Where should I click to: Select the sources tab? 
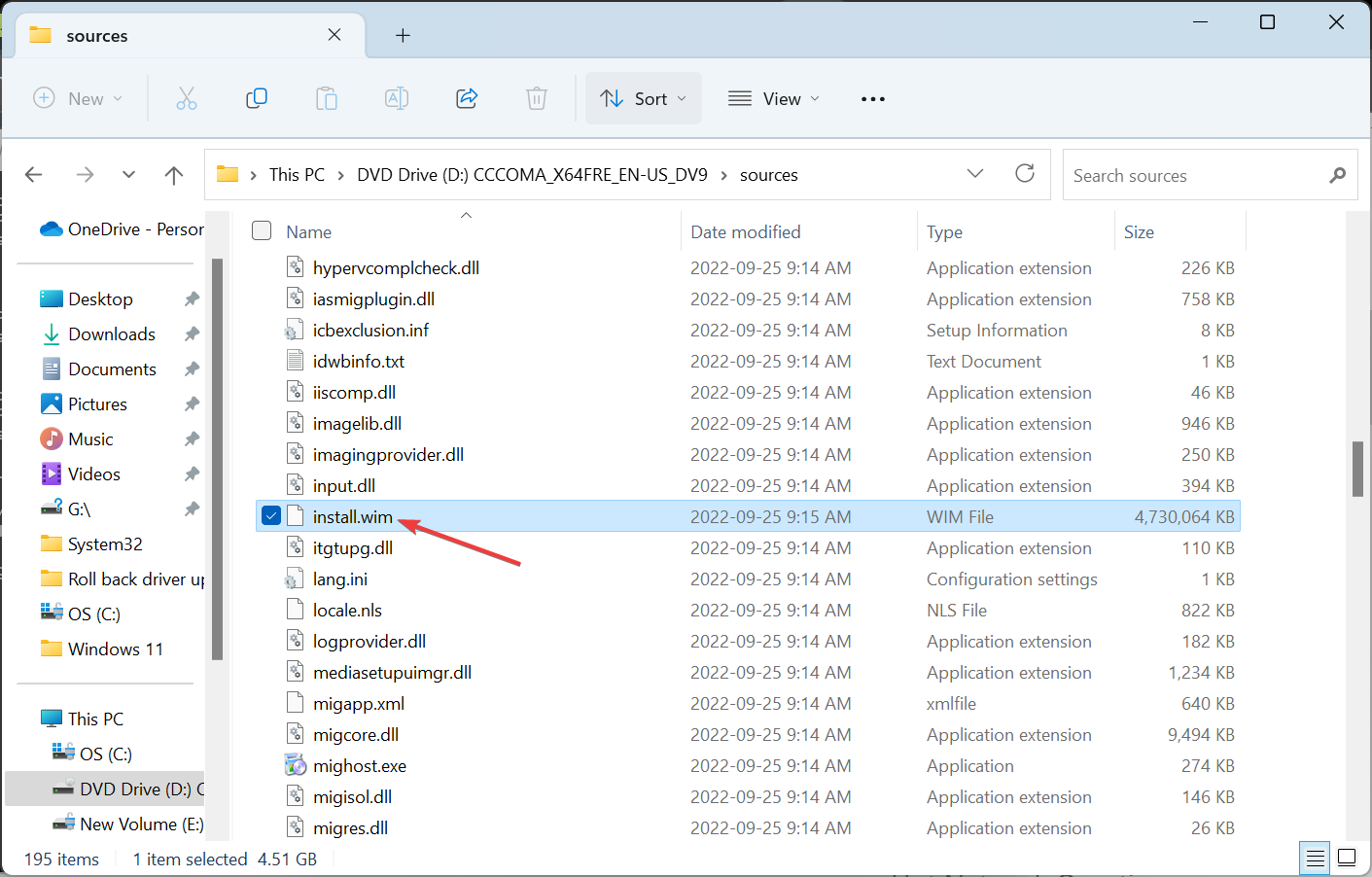point(190,36)
